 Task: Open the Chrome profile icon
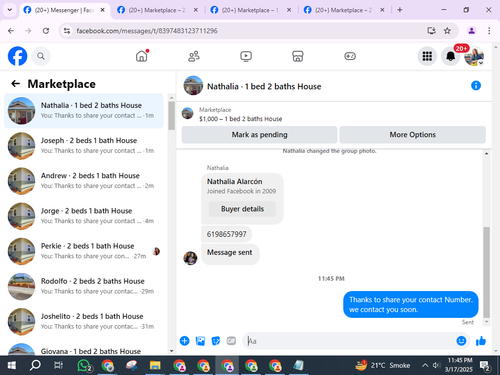click(471, 31)
